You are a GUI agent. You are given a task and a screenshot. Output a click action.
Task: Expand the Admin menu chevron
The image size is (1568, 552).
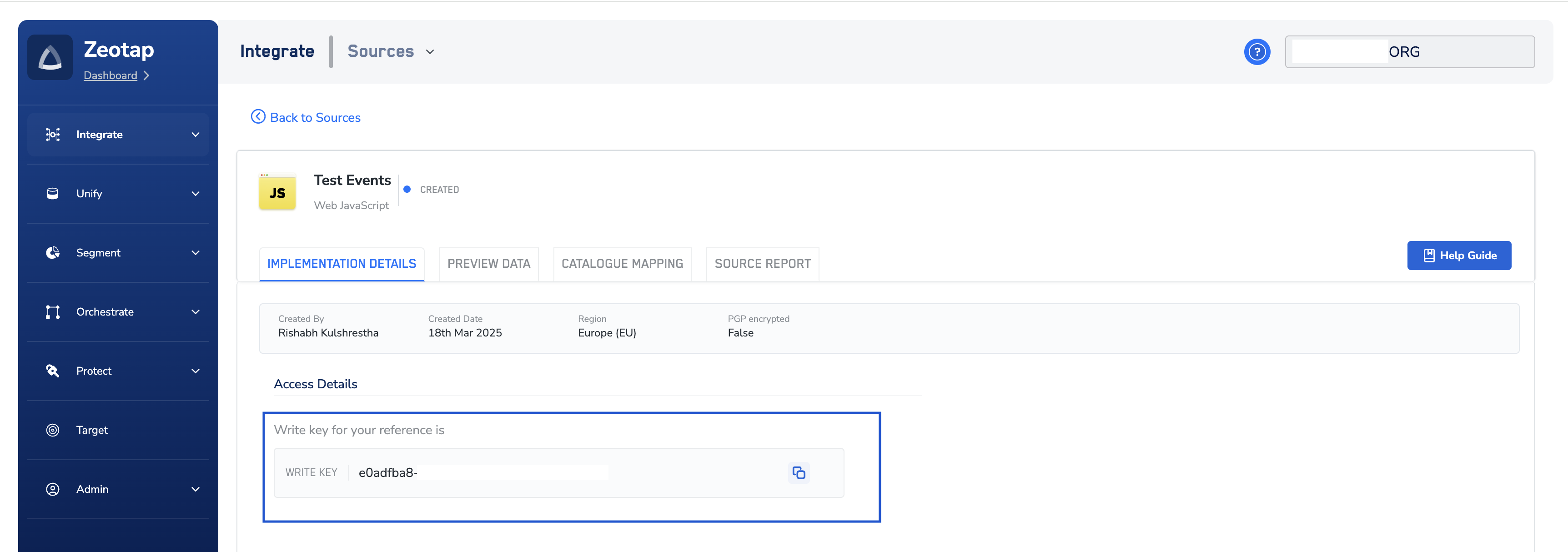[196, 489]
